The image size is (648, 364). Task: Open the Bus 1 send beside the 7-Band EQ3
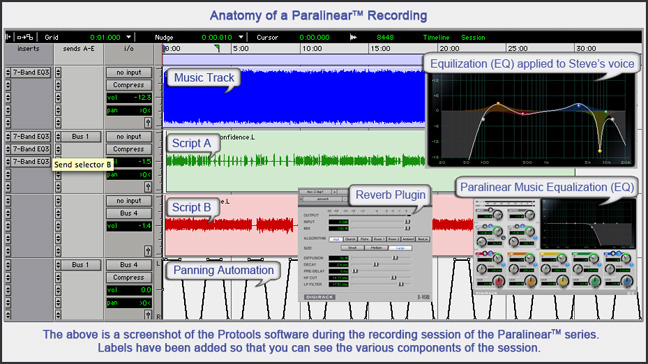[x=81, y=137]
